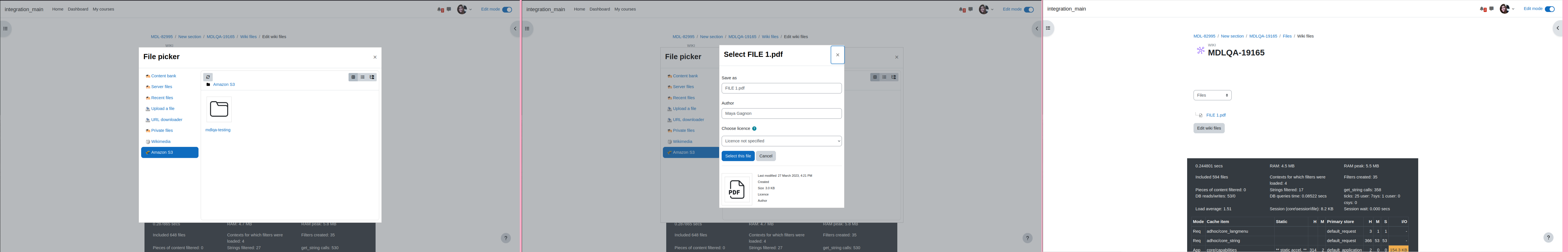The image size is (1568, 252).
Task: Click Cancel in Select FILE 1.pdf dialog
Action: point(766,156)
